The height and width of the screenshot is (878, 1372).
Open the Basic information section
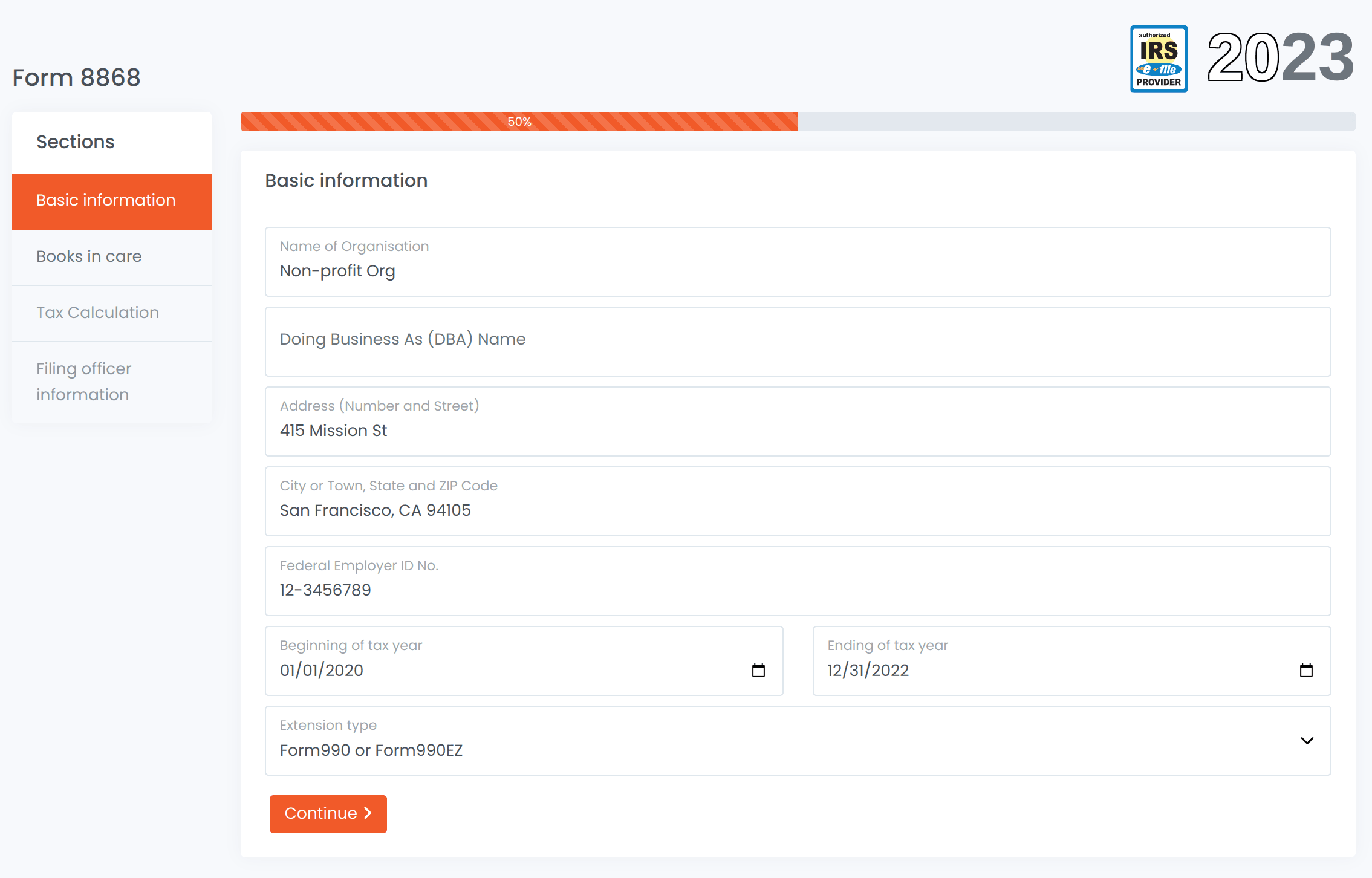click(x=112, y=201)
